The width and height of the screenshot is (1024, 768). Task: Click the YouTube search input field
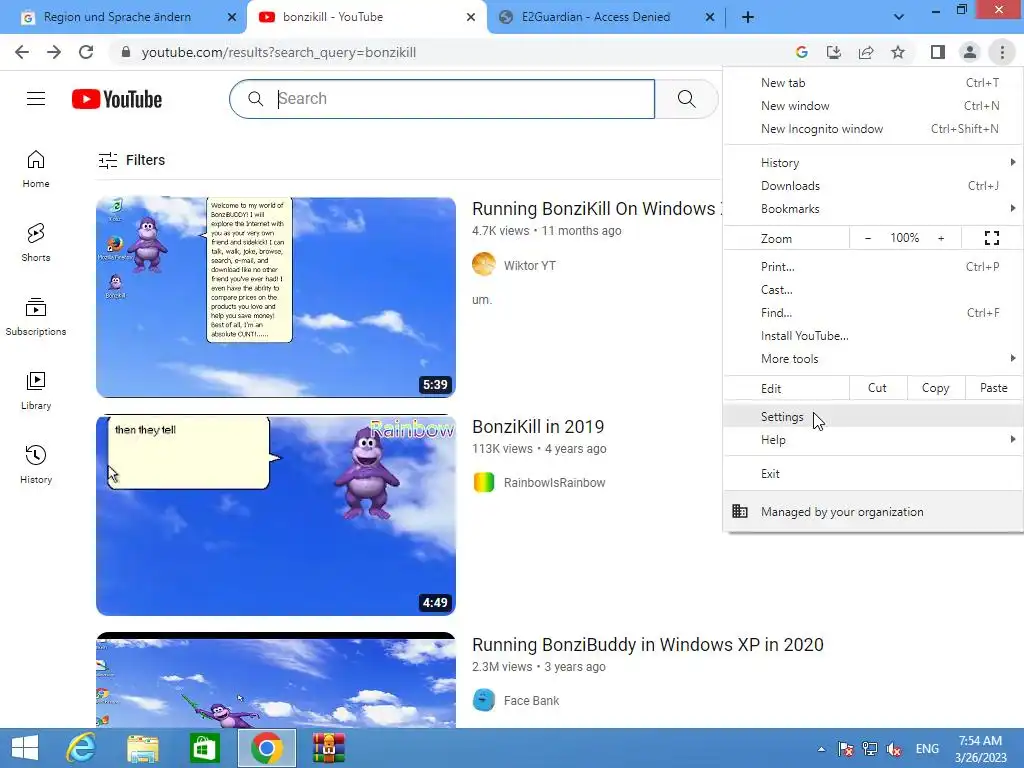[442, 99]
